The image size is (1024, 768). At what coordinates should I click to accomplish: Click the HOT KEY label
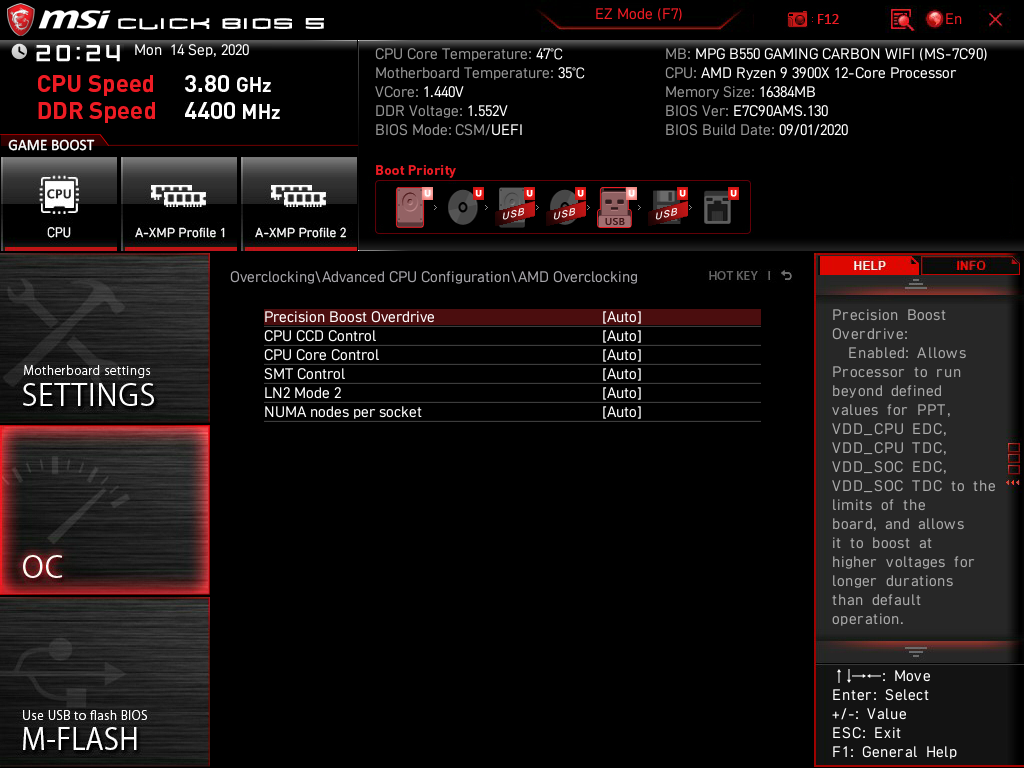tap(733, 276)
